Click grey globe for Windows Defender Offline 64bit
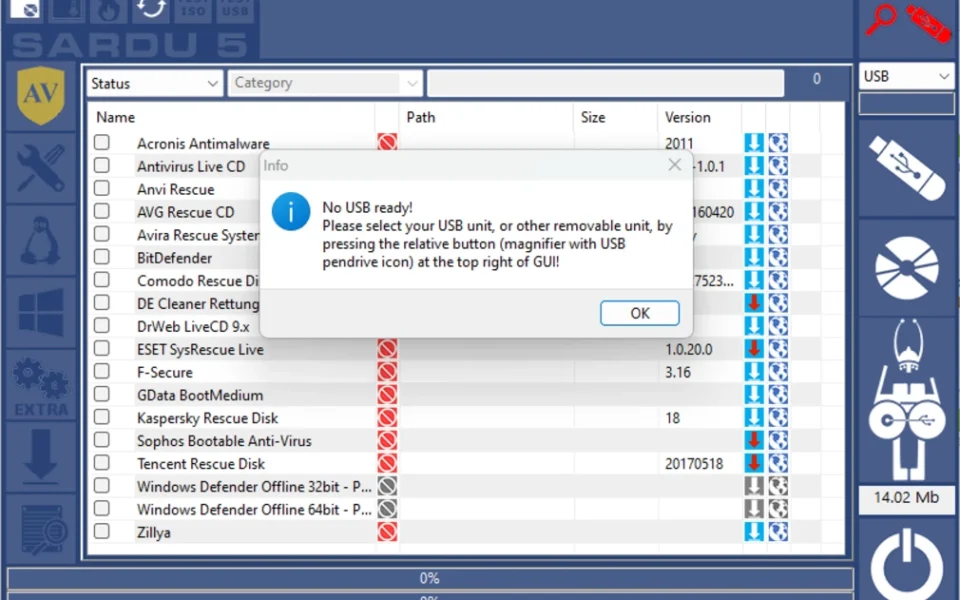Viewport: 960px width, 600px height. pyautogui.click(x=778, y=509)
